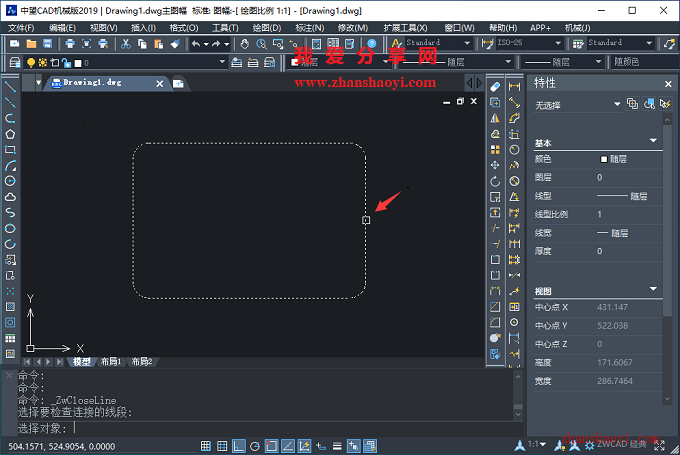Select the Polygon drawing tool
Viewport: 680px width, 455px height.
tap(10, 134)
